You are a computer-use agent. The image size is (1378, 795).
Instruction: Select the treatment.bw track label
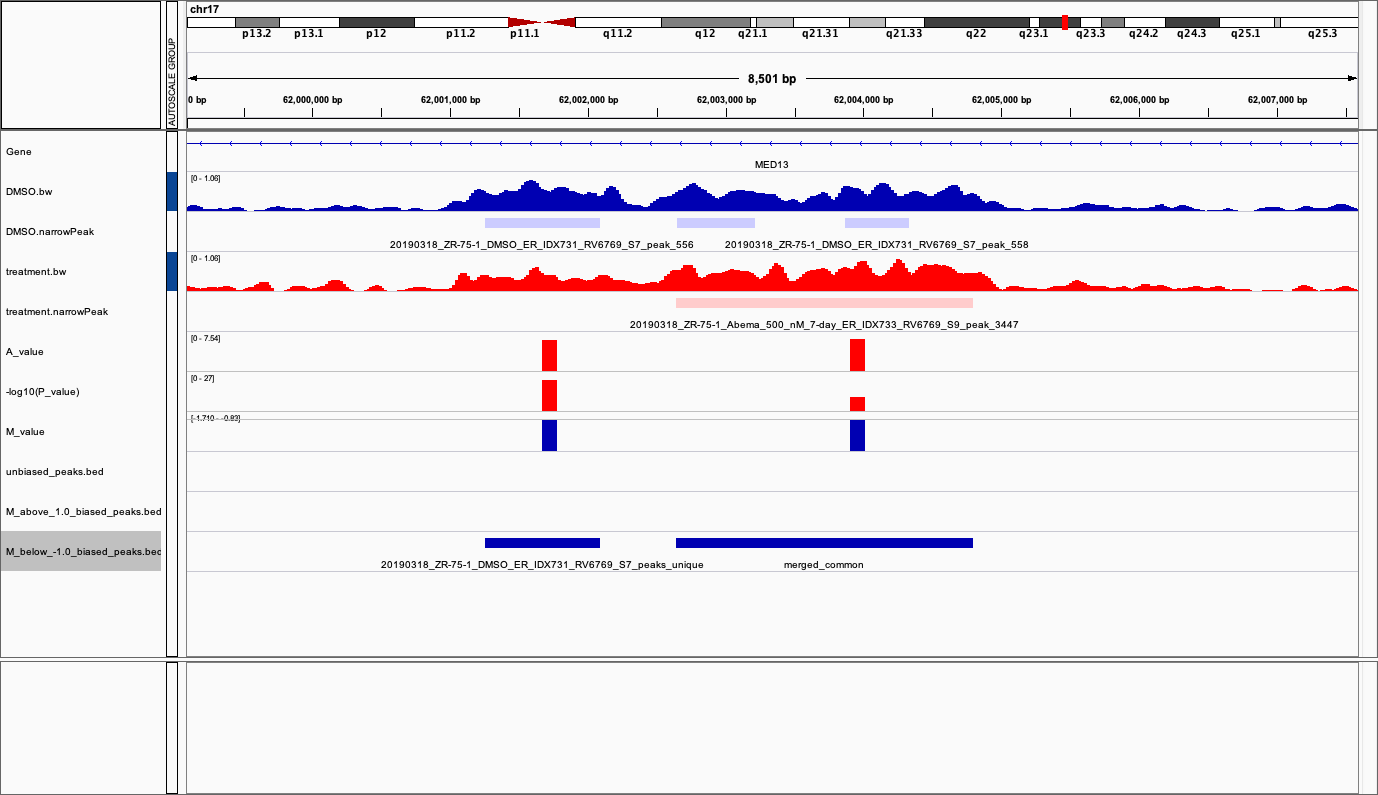coord(34,271)
